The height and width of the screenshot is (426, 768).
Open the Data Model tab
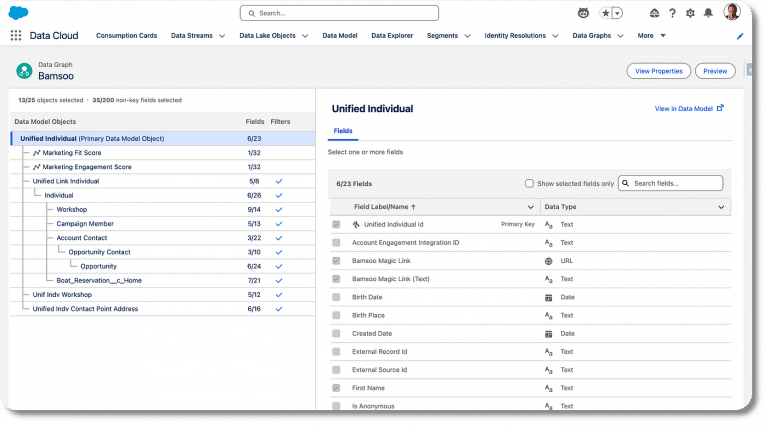click(x=339, y=36)
